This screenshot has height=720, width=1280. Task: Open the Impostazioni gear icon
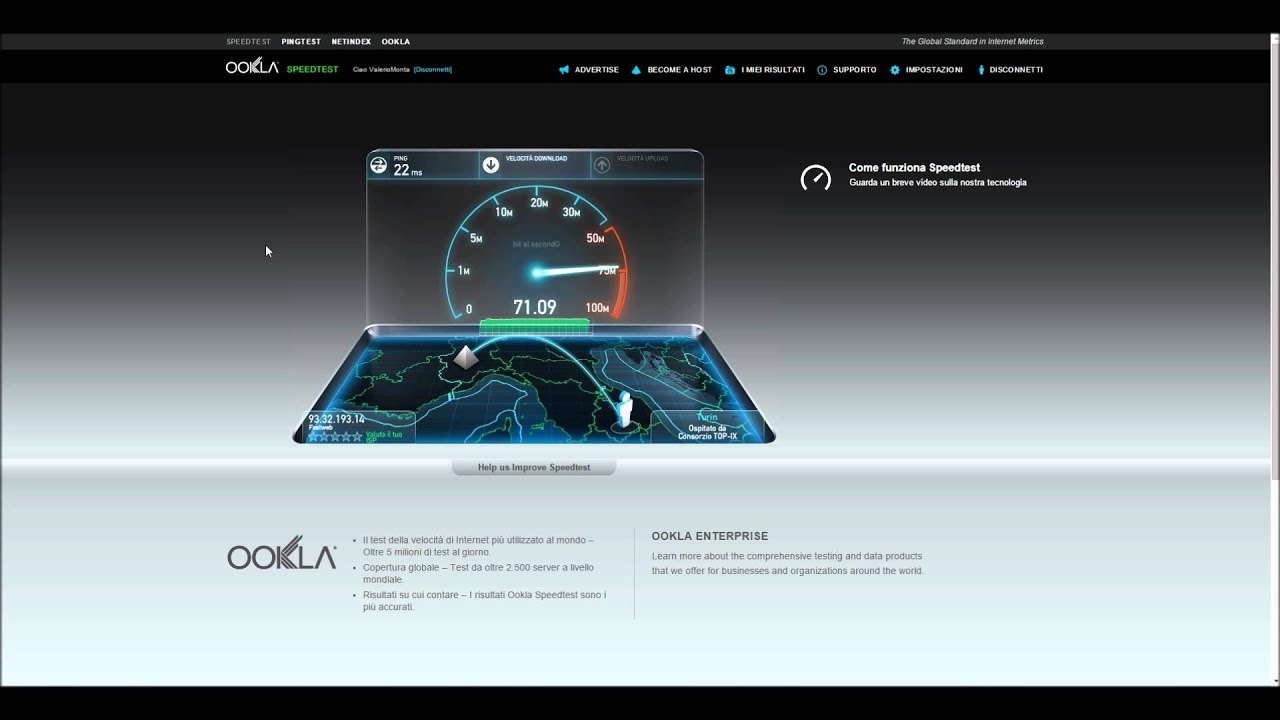[x=895, y=70]
